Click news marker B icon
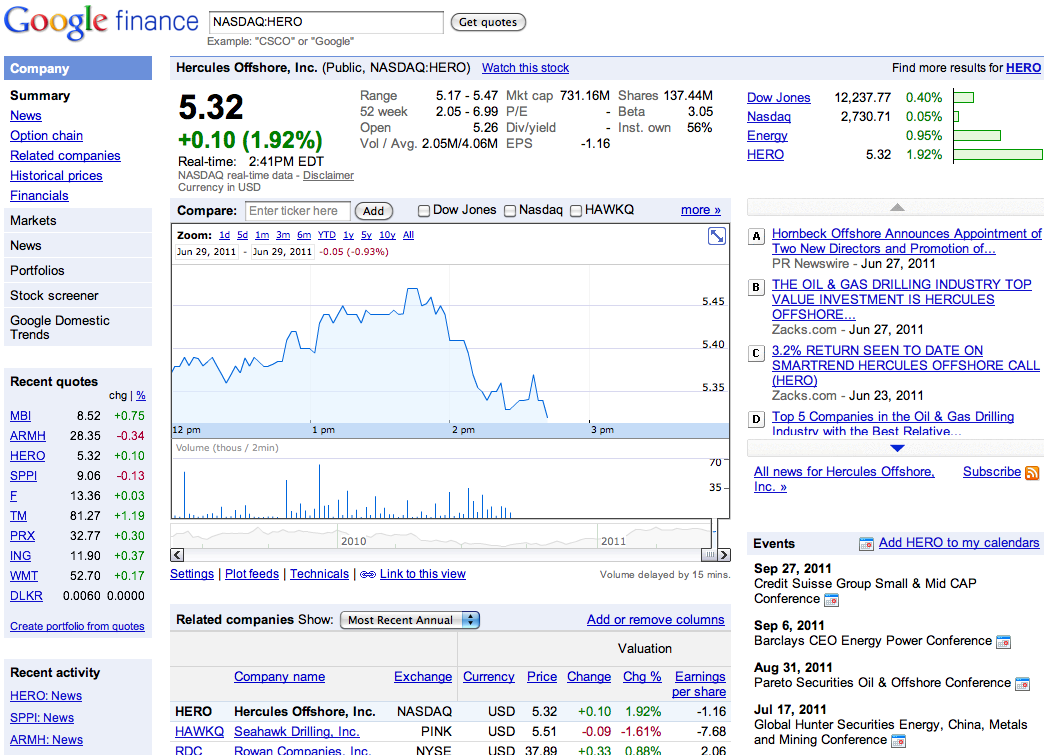 pyautogui.click(x=756, y=287)
